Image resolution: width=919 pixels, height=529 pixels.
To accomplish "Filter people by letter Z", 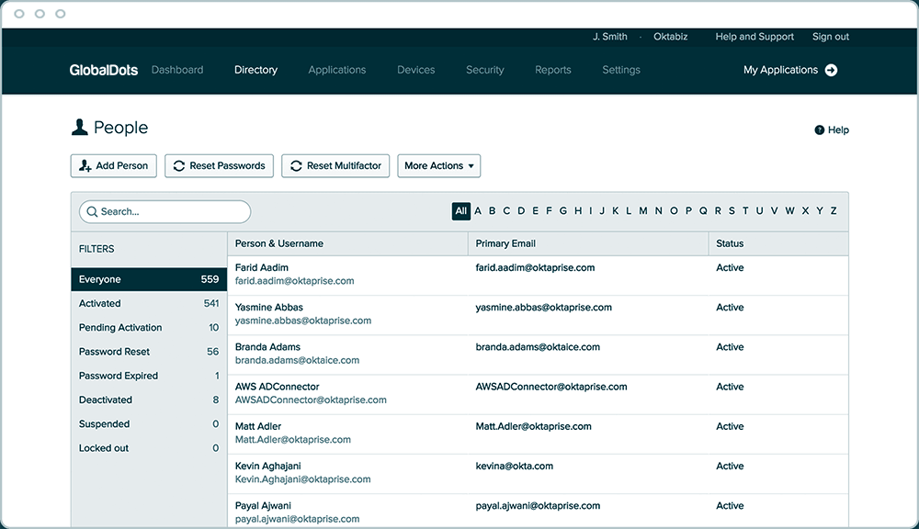I will coord(833,211).
